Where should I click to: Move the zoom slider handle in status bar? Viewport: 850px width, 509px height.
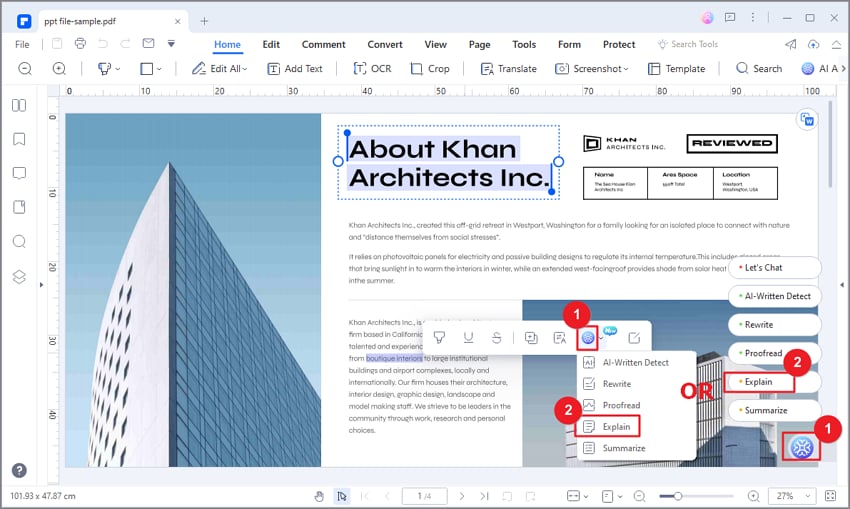click(678, 495)
